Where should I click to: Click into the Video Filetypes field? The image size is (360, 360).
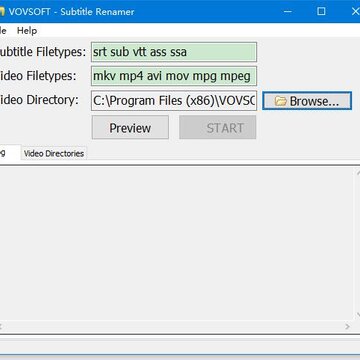point(174,76)
